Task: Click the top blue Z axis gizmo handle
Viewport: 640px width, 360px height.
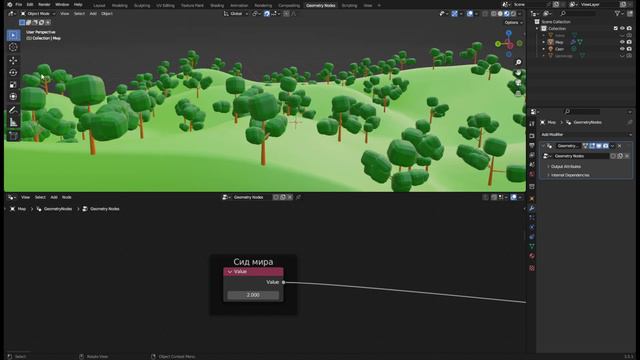Action: click(x=509, y=33)
